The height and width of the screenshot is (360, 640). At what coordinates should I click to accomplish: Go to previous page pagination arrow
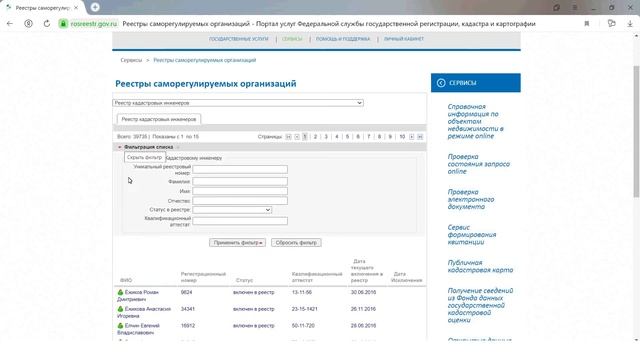pos(297,137)
